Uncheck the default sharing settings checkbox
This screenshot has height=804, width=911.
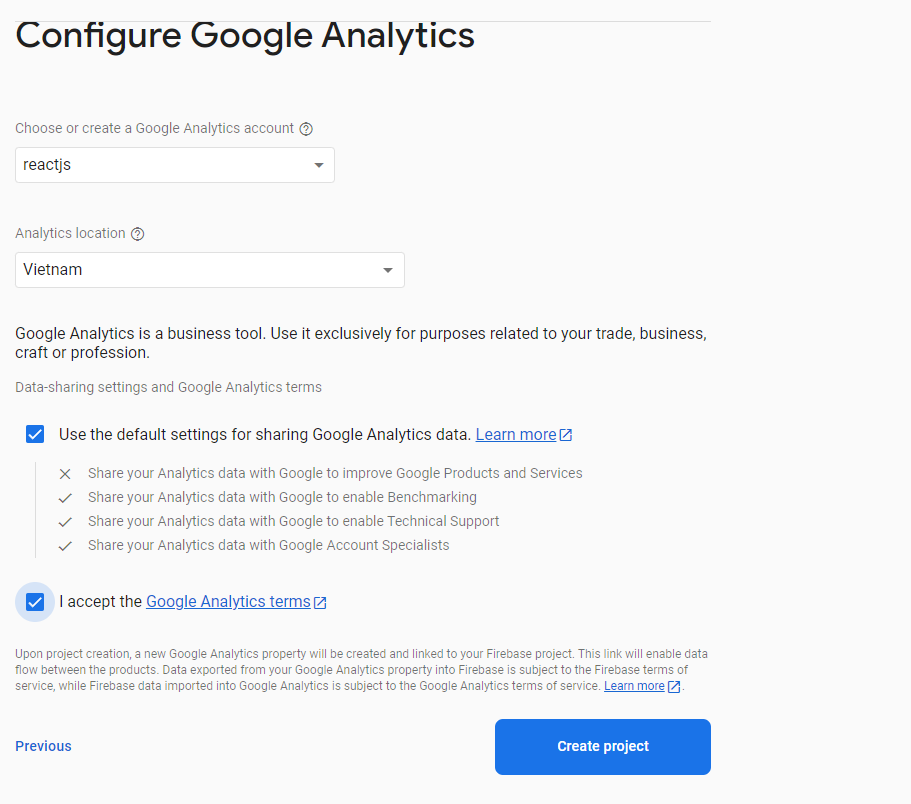[x=35, y=434]
